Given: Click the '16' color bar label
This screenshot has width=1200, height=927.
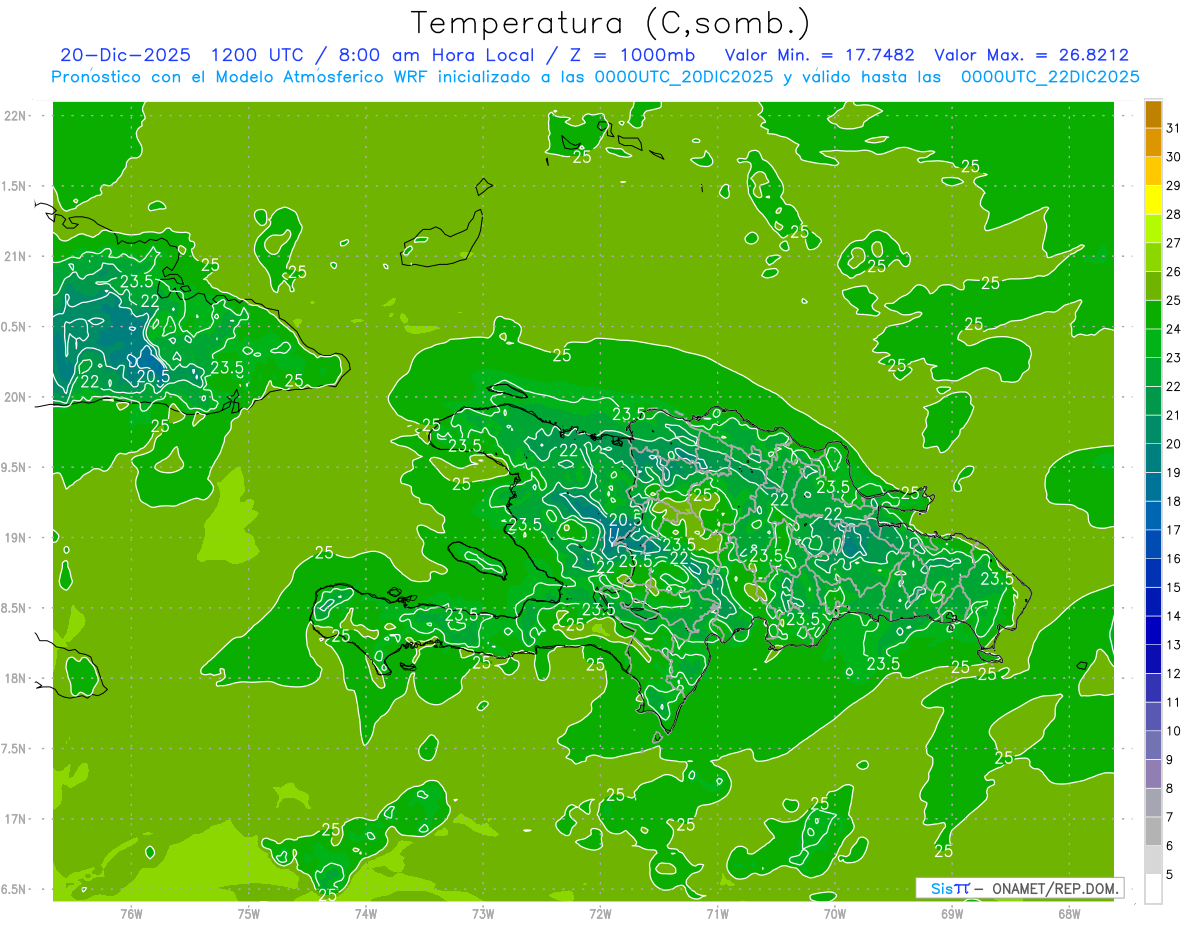Looking at the screenshot, I should click(1173, 559).
